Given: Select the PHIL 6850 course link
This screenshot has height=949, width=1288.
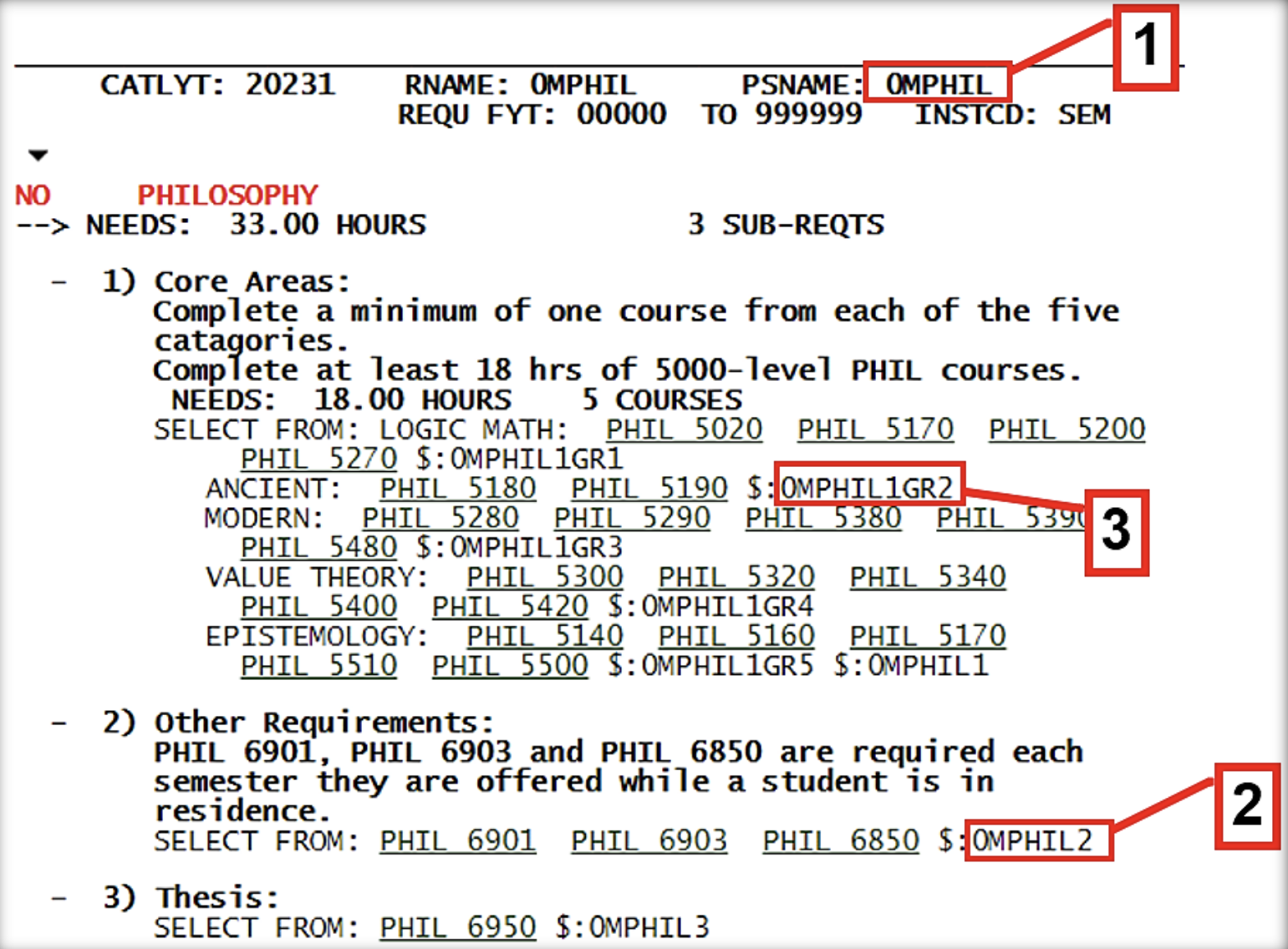Looking at the screenshot, I should [841, 840].
